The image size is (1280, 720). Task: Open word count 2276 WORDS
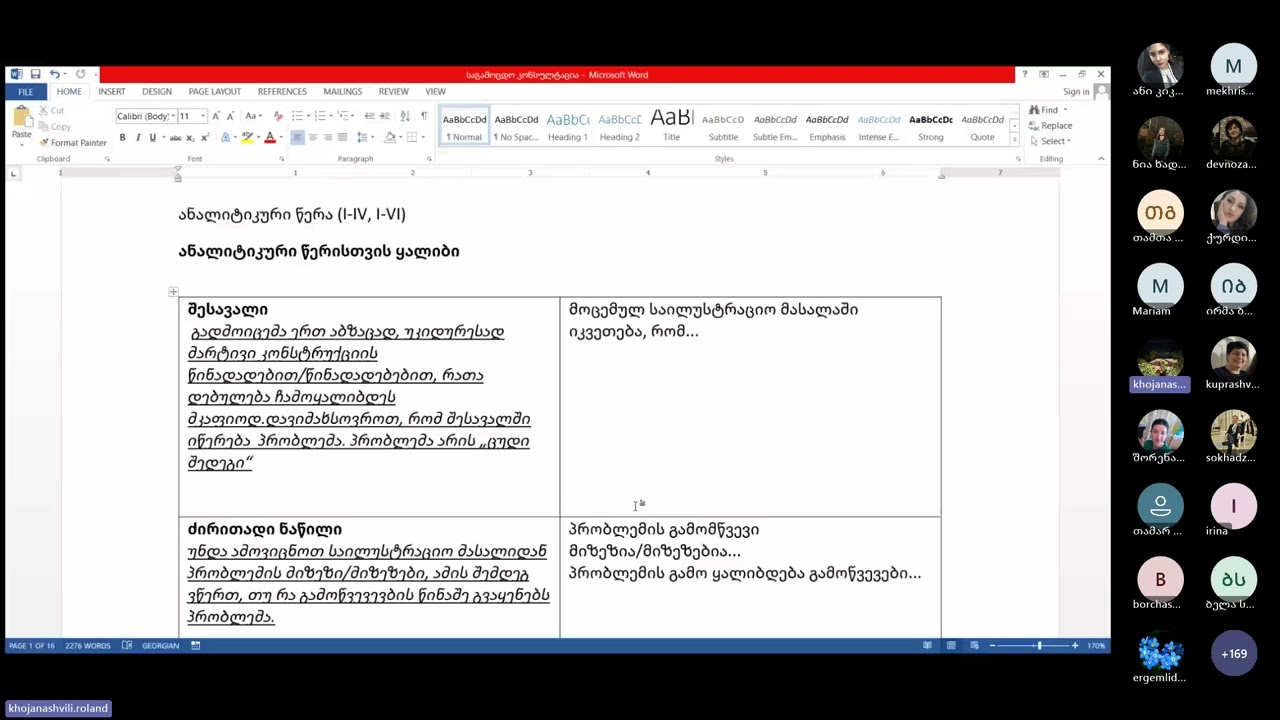click(x=88, y=646)
